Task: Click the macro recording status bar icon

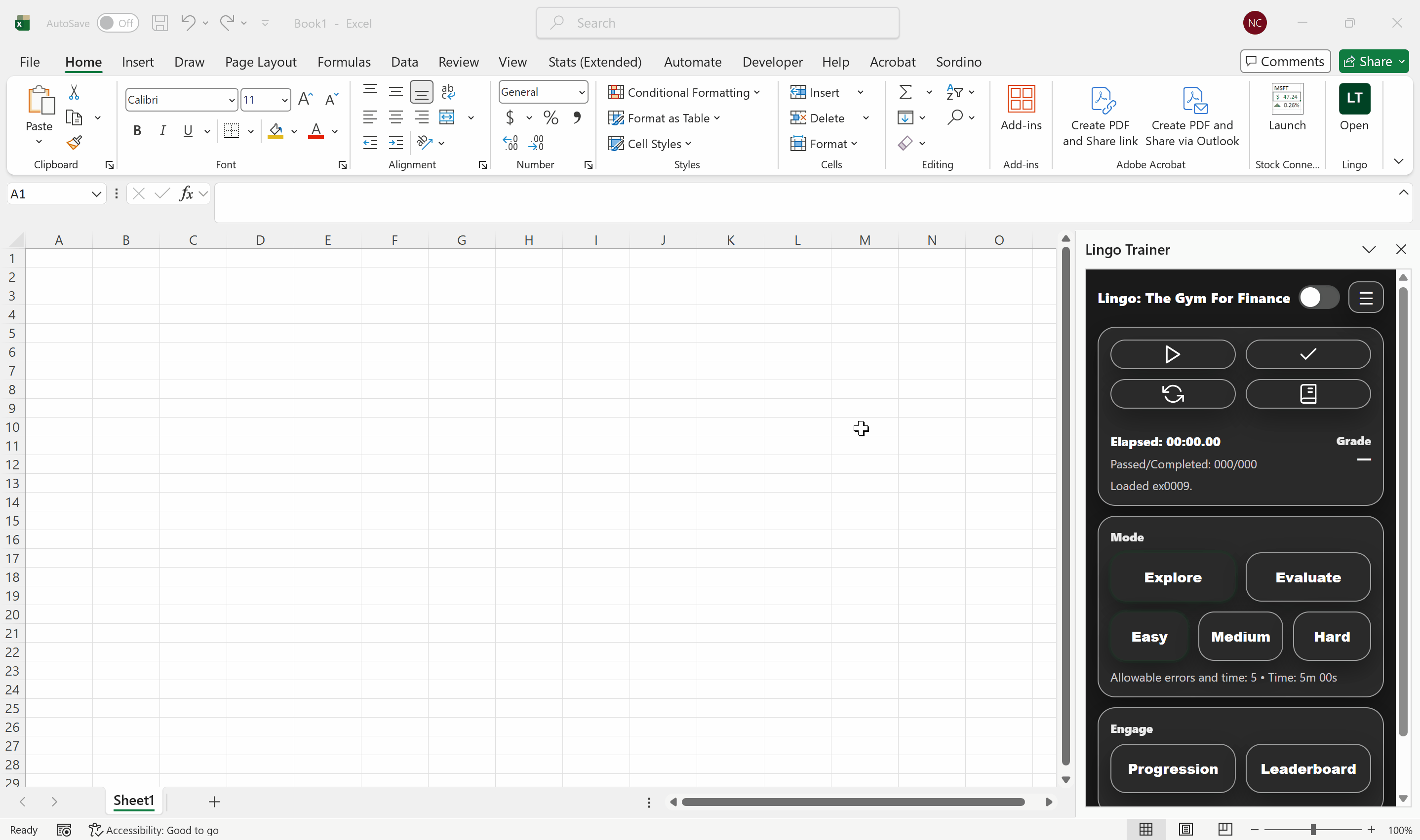Action: click(64, 830)
